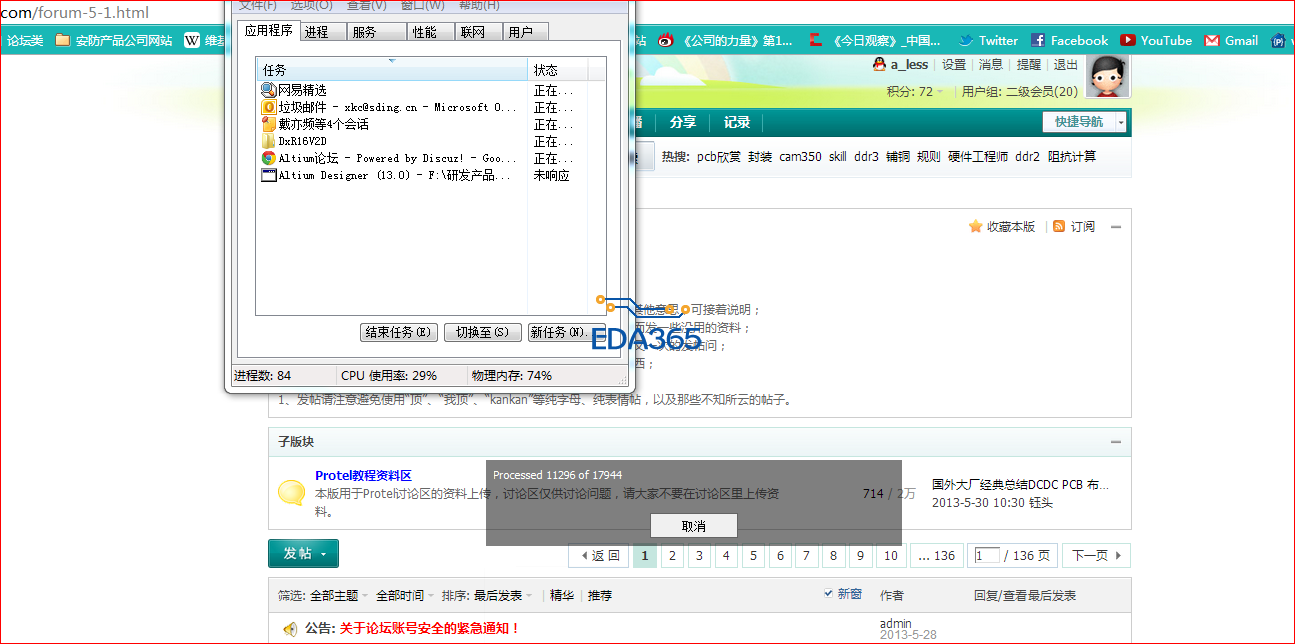Click the 切换至(S) button
Viewport: 1295px width, 644px height.
(x=482, y=332)
